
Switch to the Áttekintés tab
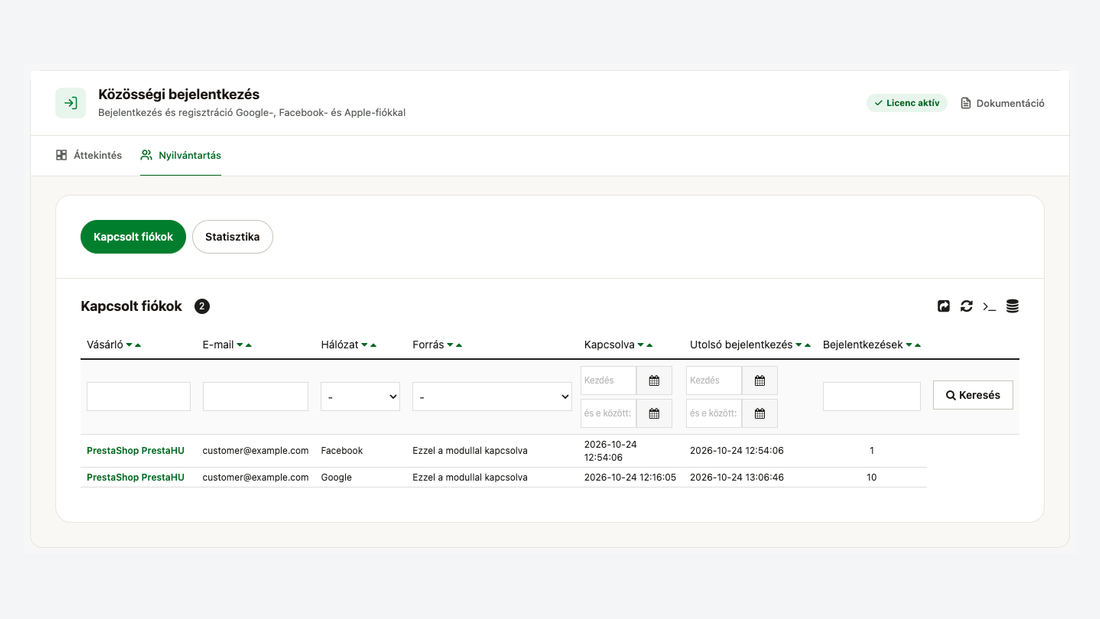tap(89, 155)
